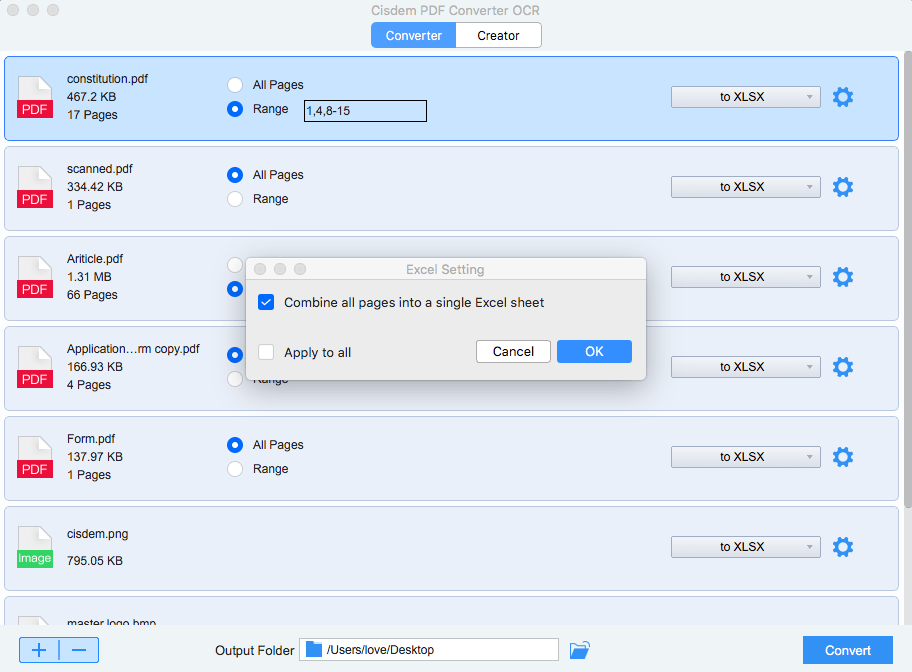This screenshot has width=912, height=672.
Task: Open format dropdown for Application form copy.pdf
Action: [746, 367]
